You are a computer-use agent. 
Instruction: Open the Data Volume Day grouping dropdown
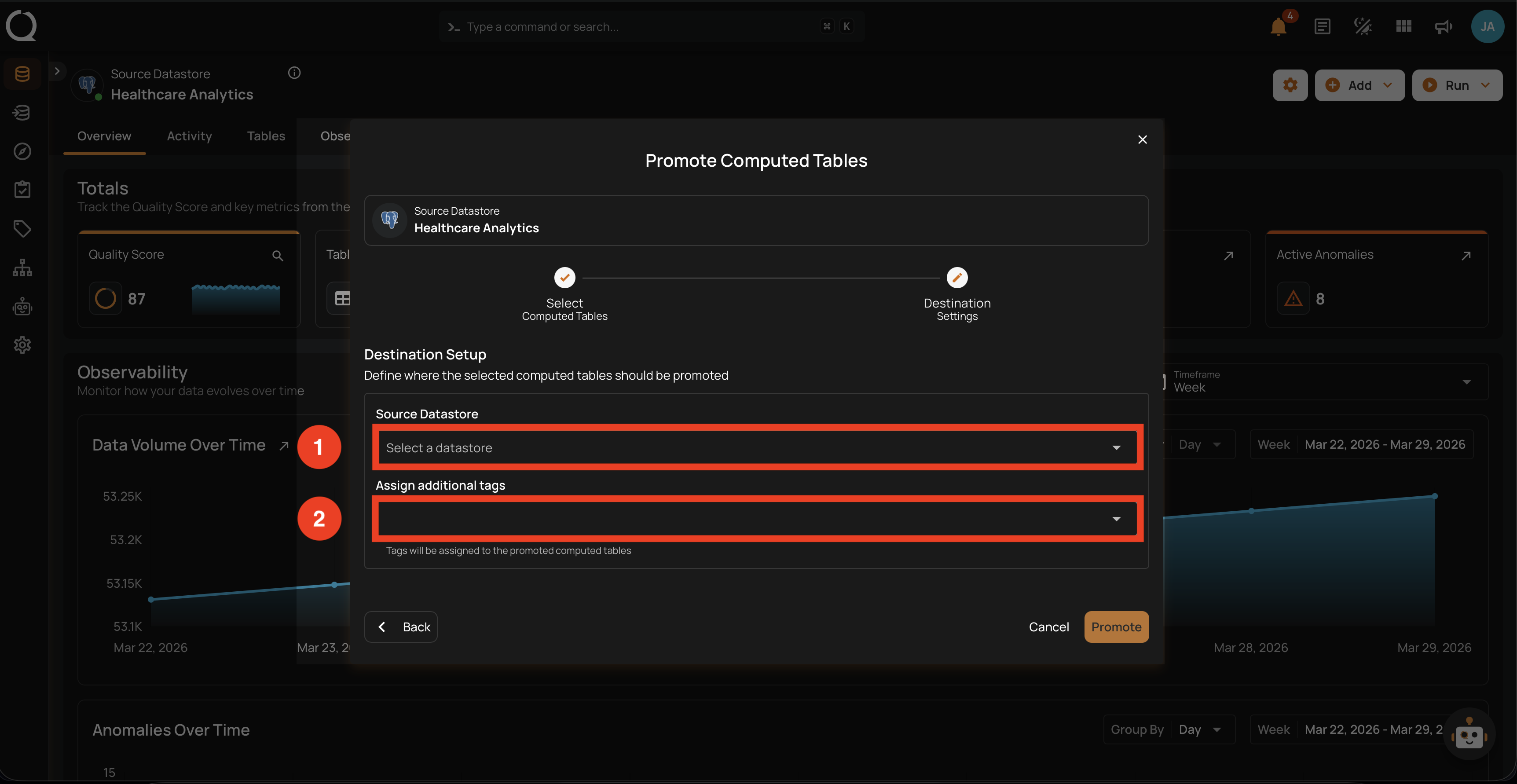1200,445
